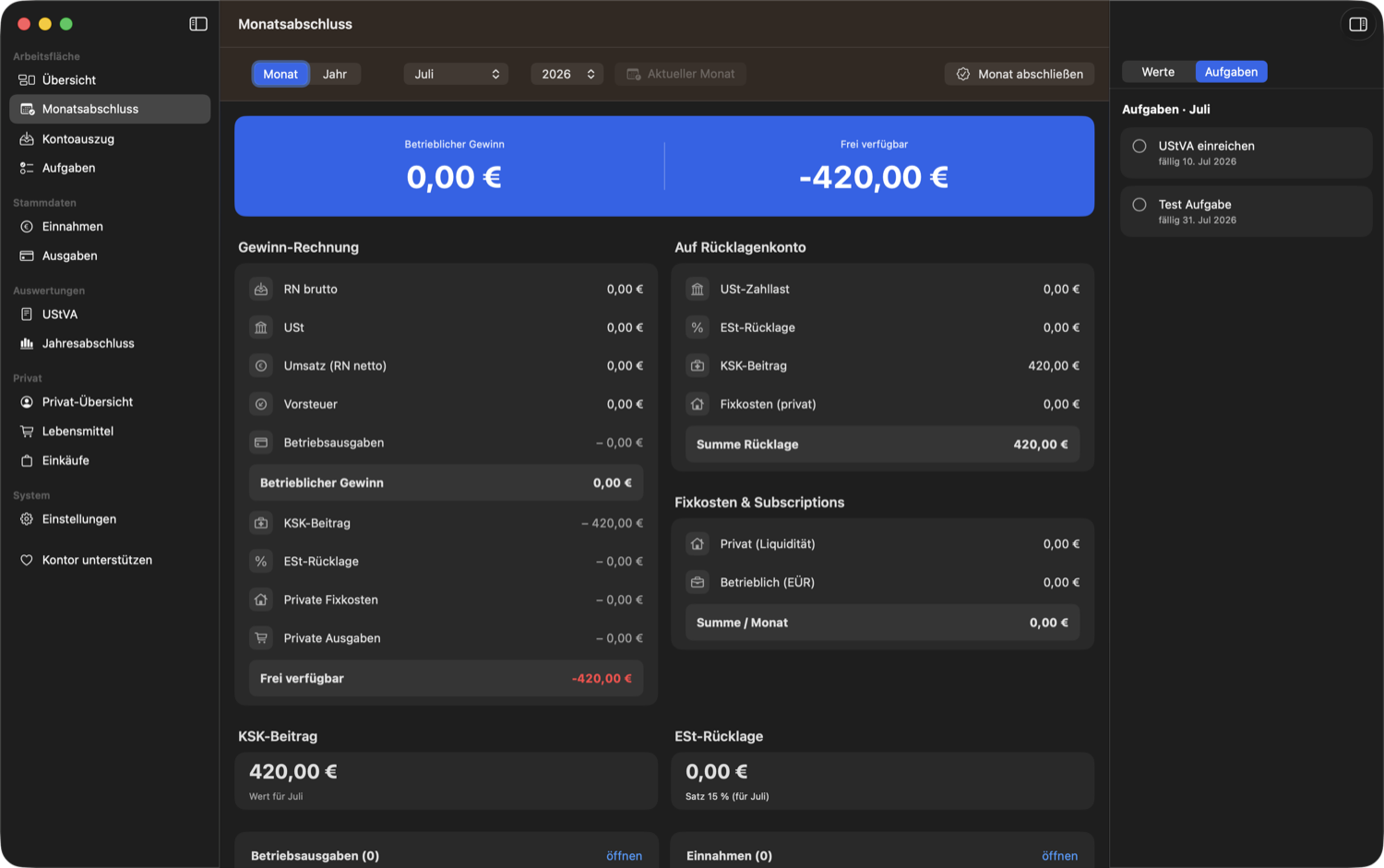Click the Monat abschließen button
The height and width of the screenshot is (868, 1384).
point(1020,74)
